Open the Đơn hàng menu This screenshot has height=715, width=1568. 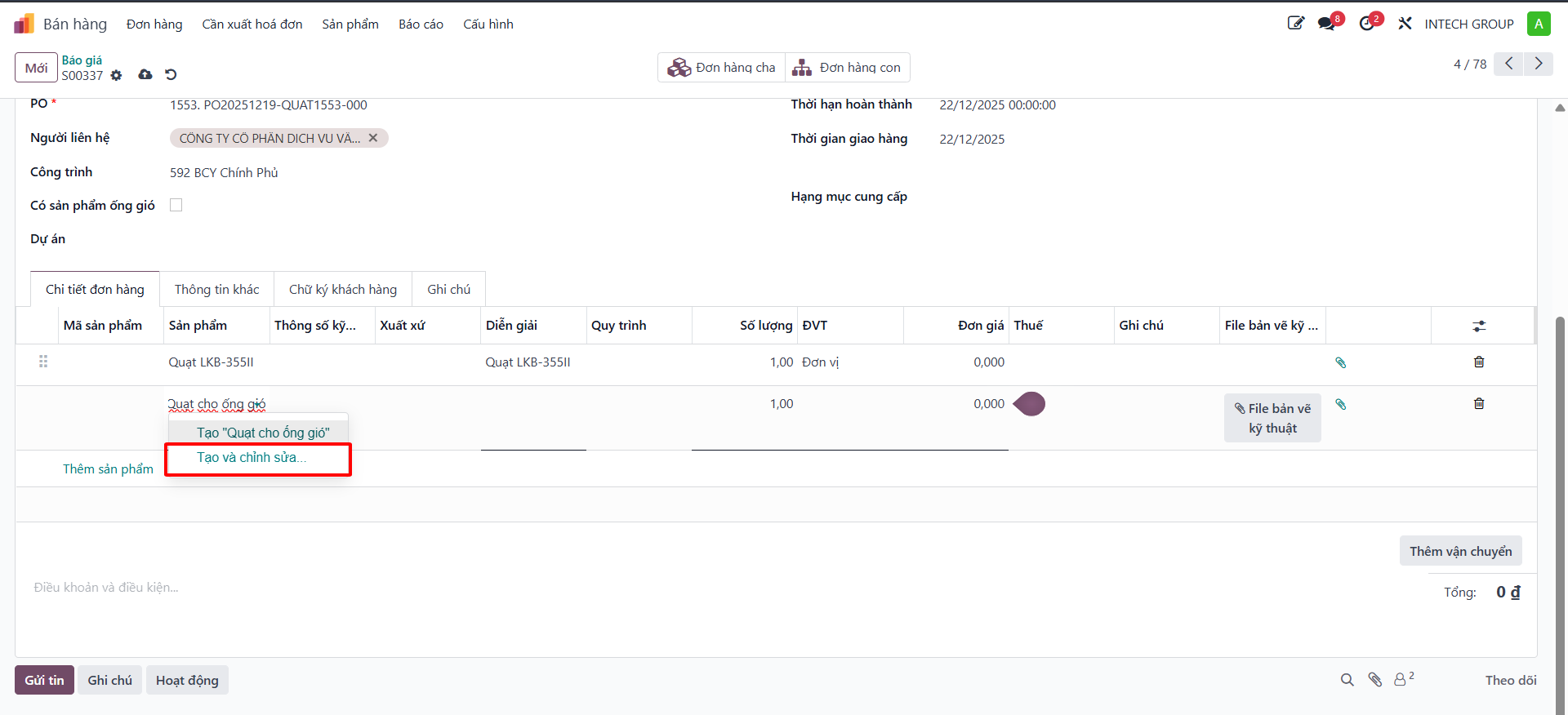pyautogui.click(x=154, y=24)
